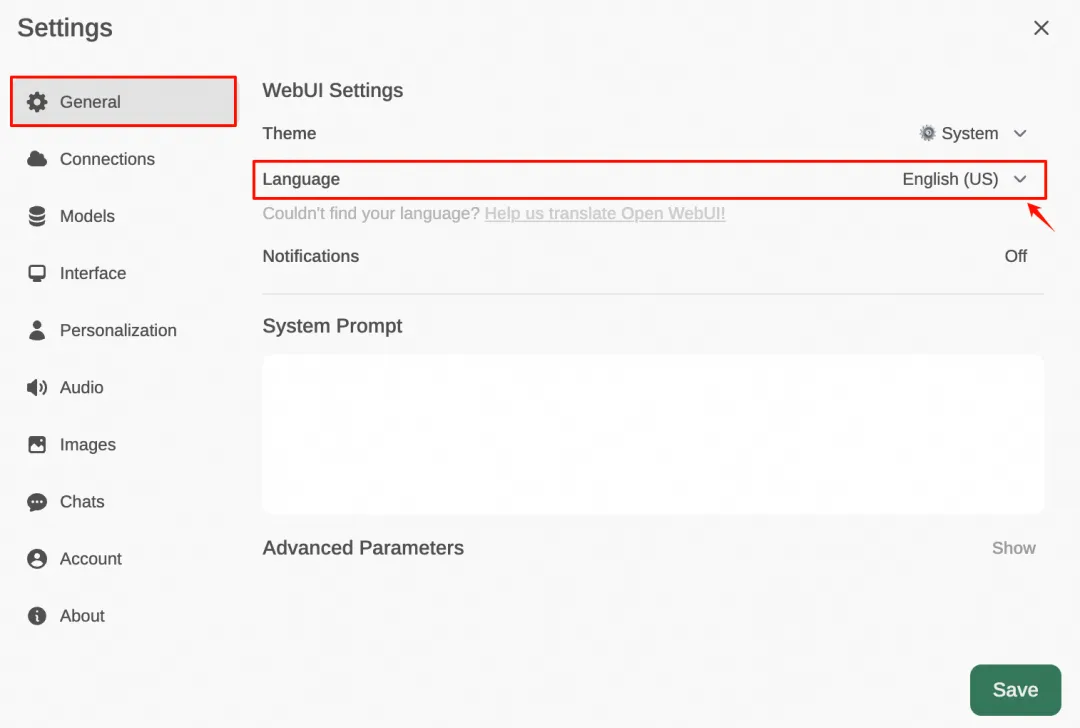Click the speaker icon for Audio

coord(37,387)
